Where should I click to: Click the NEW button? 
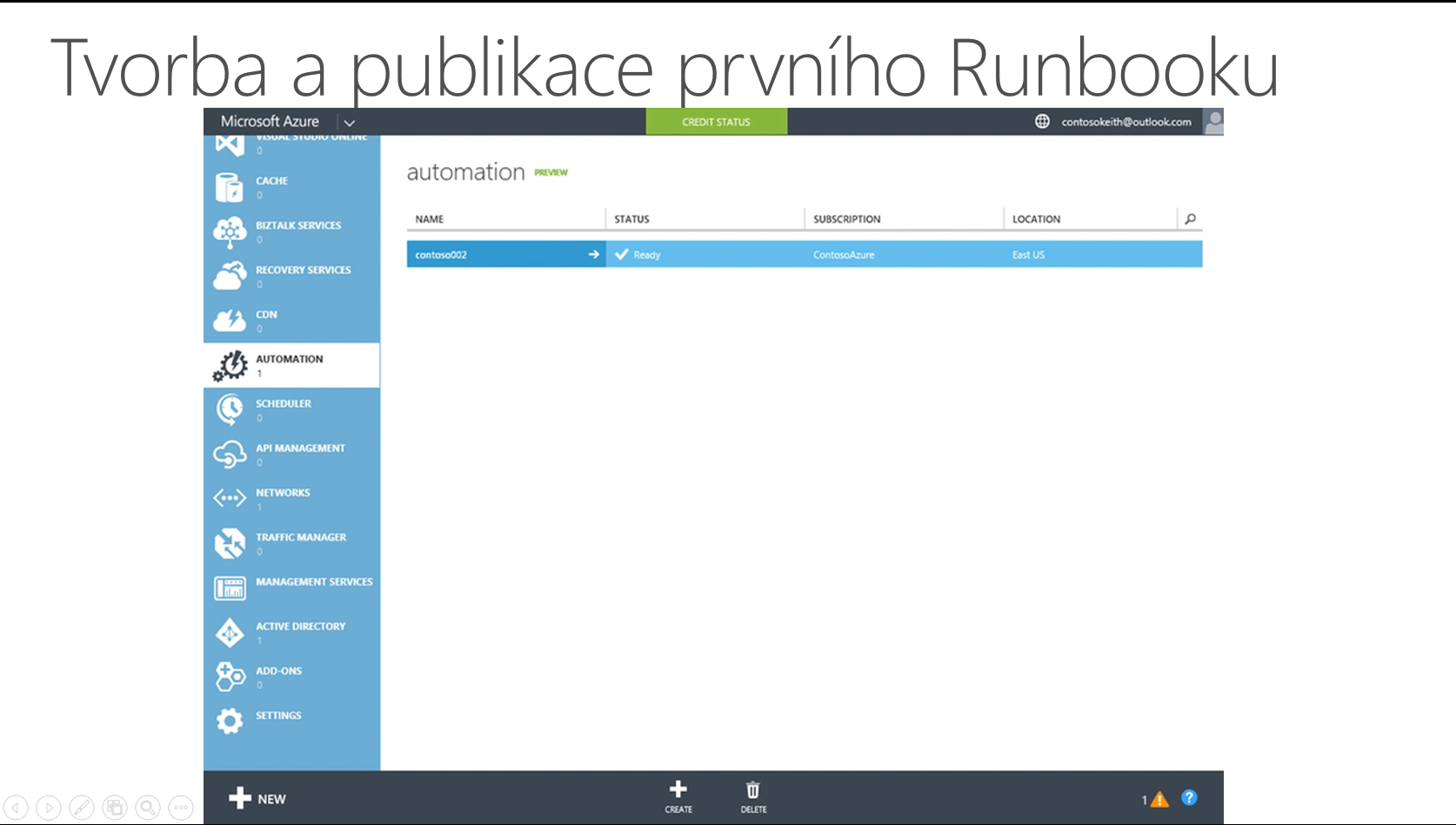point(257,798)
